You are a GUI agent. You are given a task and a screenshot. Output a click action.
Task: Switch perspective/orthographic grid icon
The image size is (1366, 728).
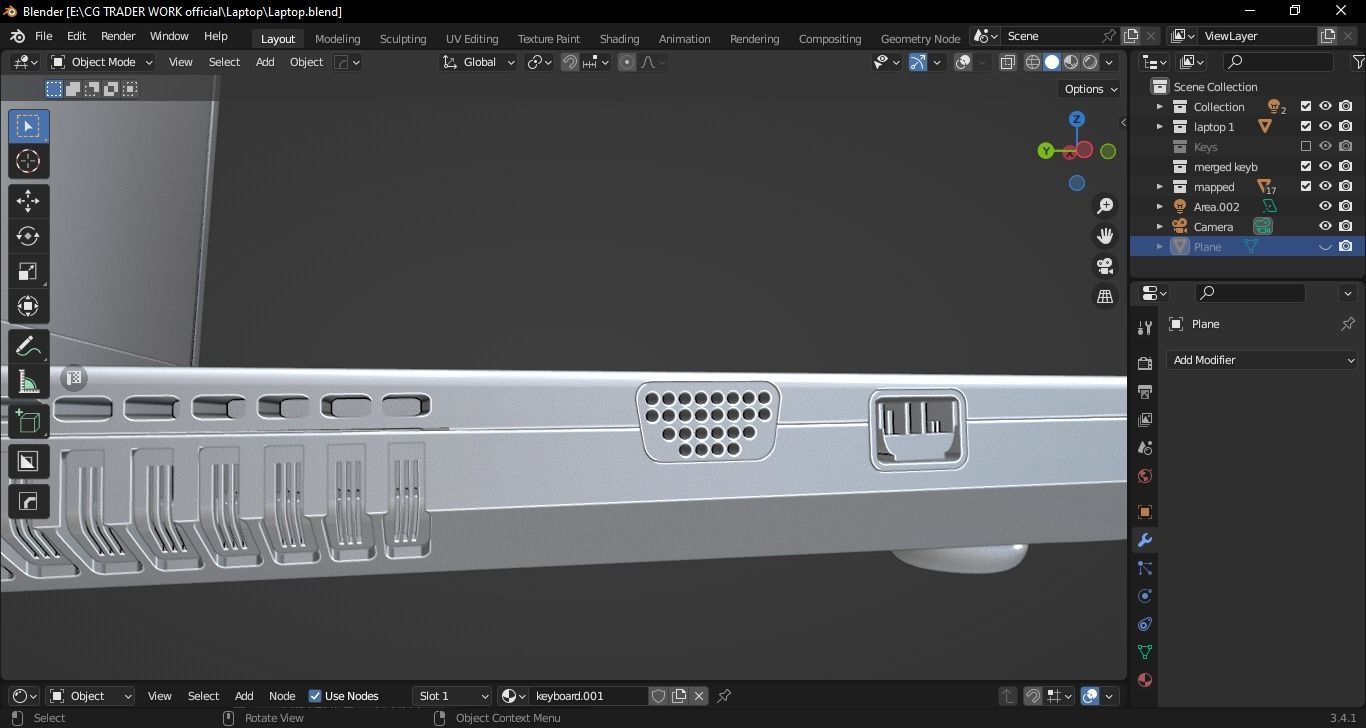point(1105,296)
